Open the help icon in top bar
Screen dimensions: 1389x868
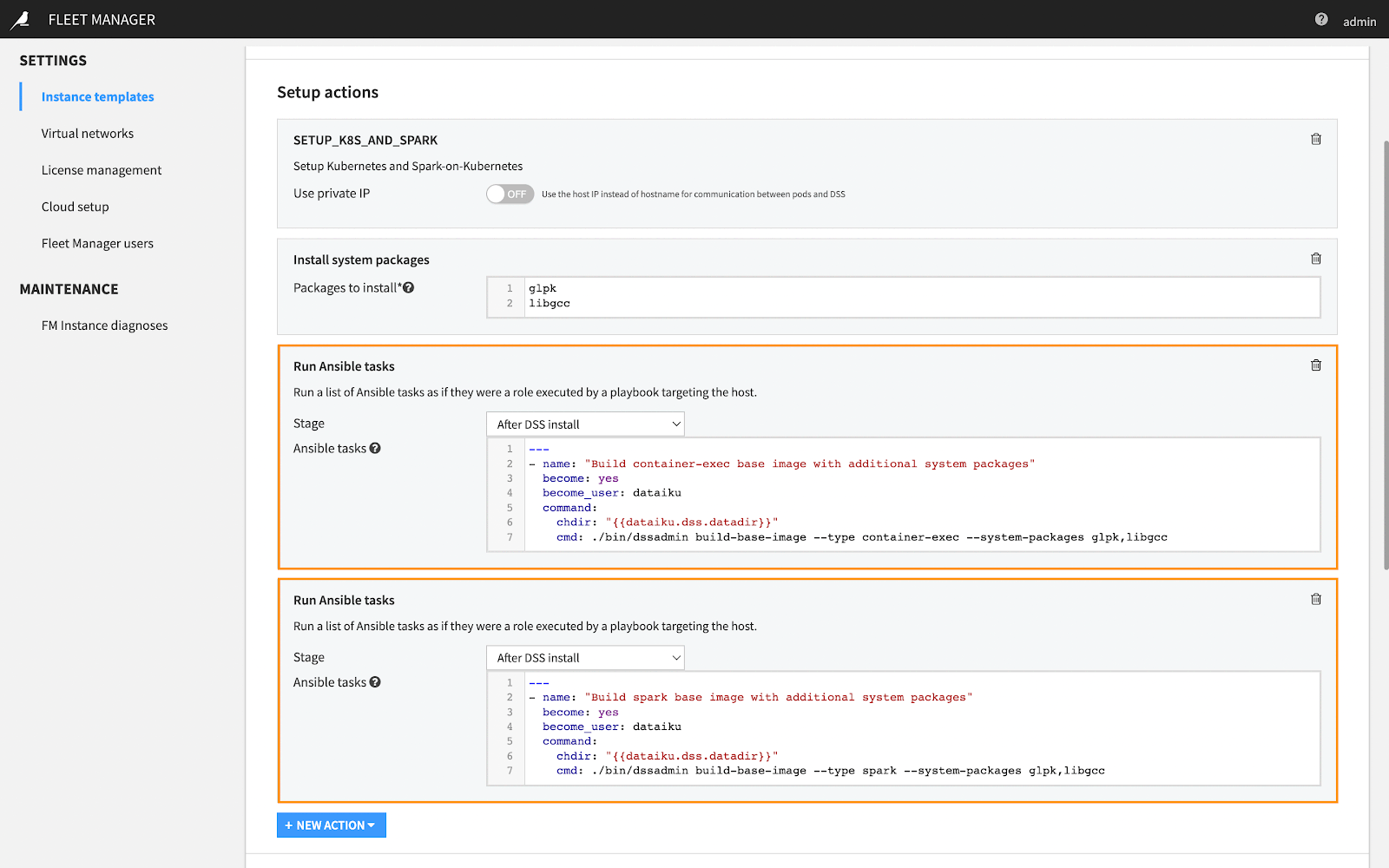pyautogui.click(x=1320, y=18)
